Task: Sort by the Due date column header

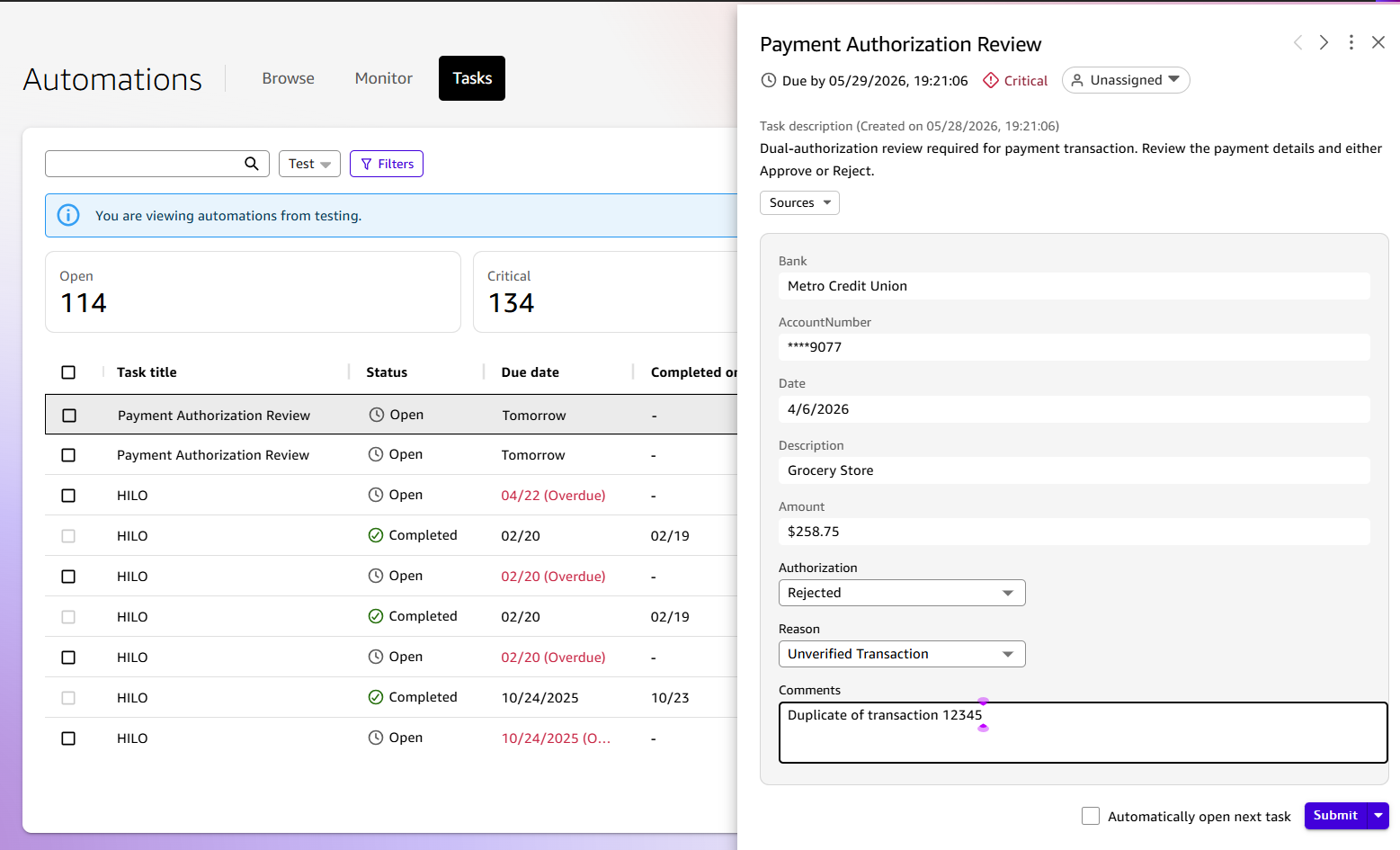Action: pyautogui.click(x=531, y=372)
